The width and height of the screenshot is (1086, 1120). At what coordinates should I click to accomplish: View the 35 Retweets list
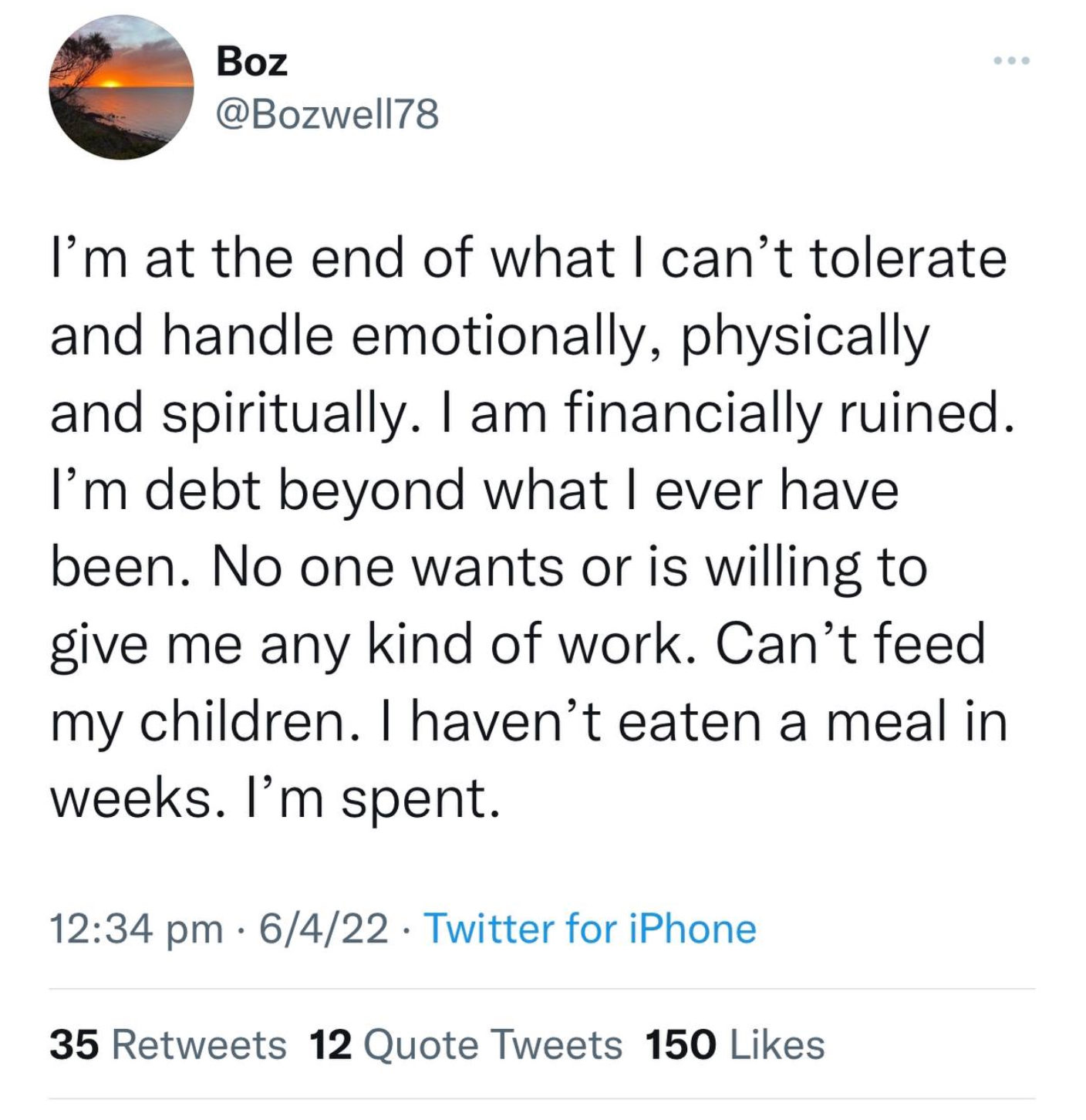168,1045
